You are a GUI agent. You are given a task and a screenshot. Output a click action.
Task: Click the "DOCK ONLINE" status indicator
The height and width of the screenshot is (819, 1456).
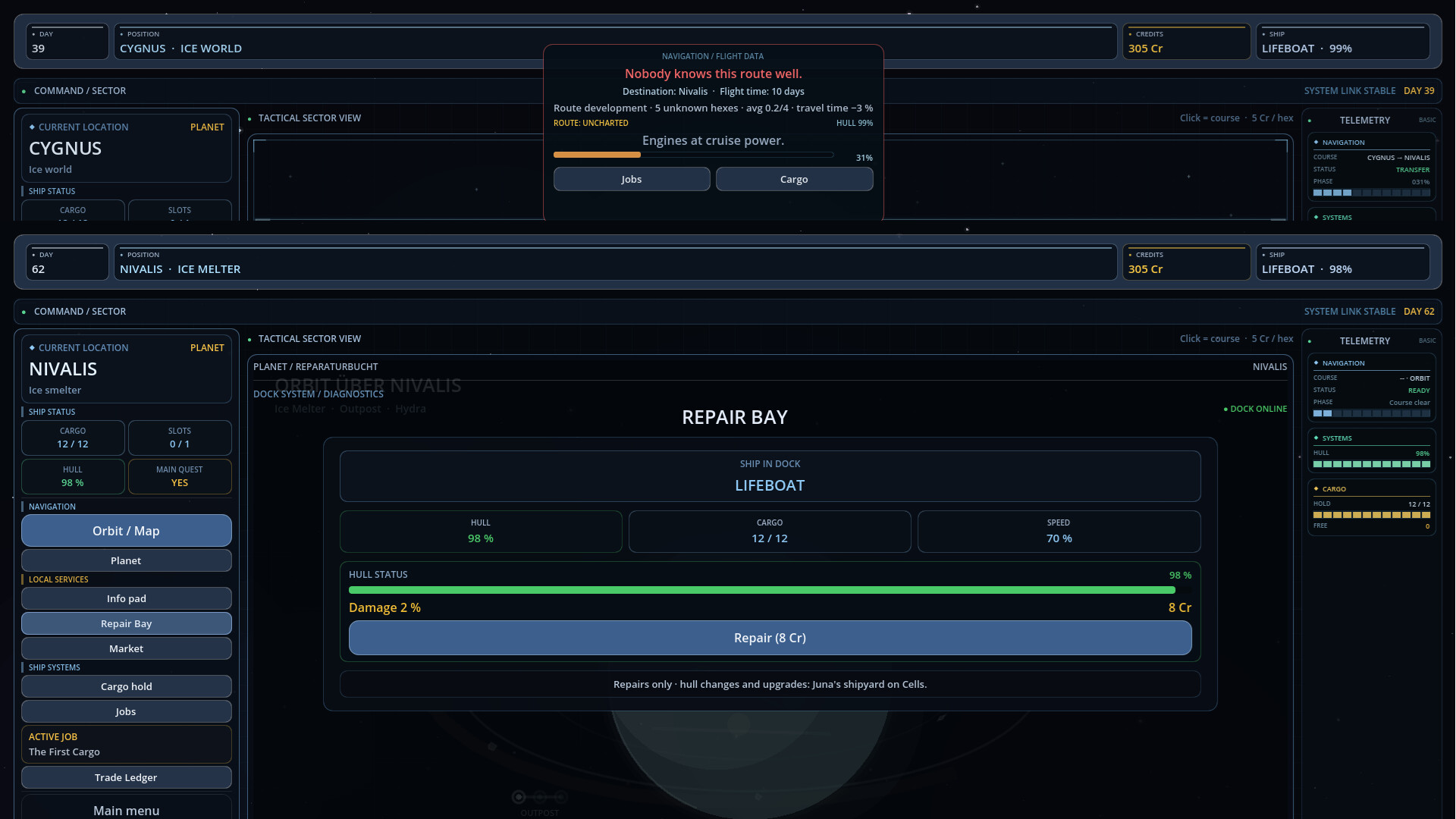(x=1255, y=409)
